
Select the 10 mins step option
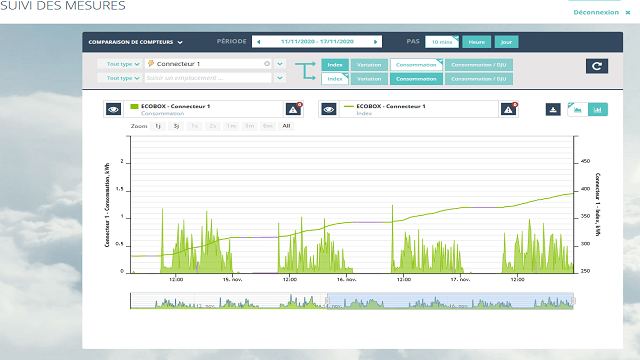click(x=442, y=42)
